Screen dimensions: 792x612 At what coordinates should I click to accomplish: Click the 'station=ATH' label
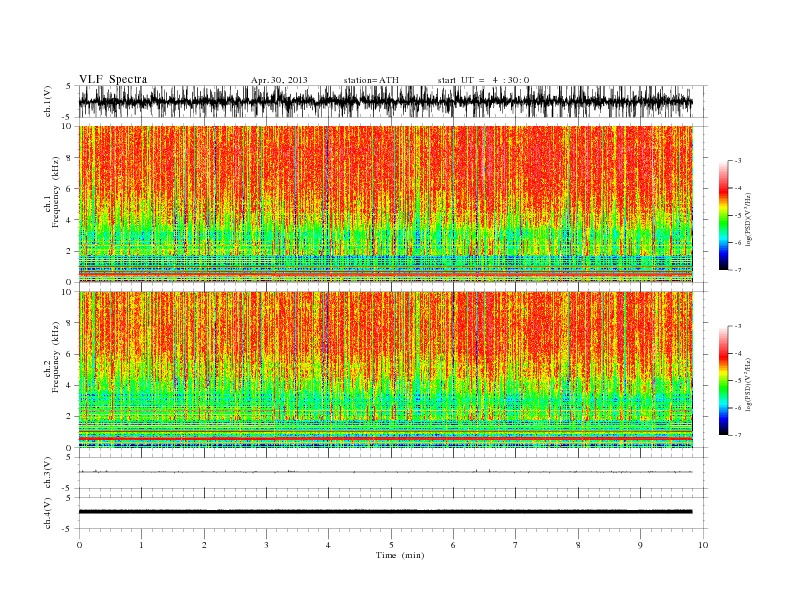[x=371, y=80]
